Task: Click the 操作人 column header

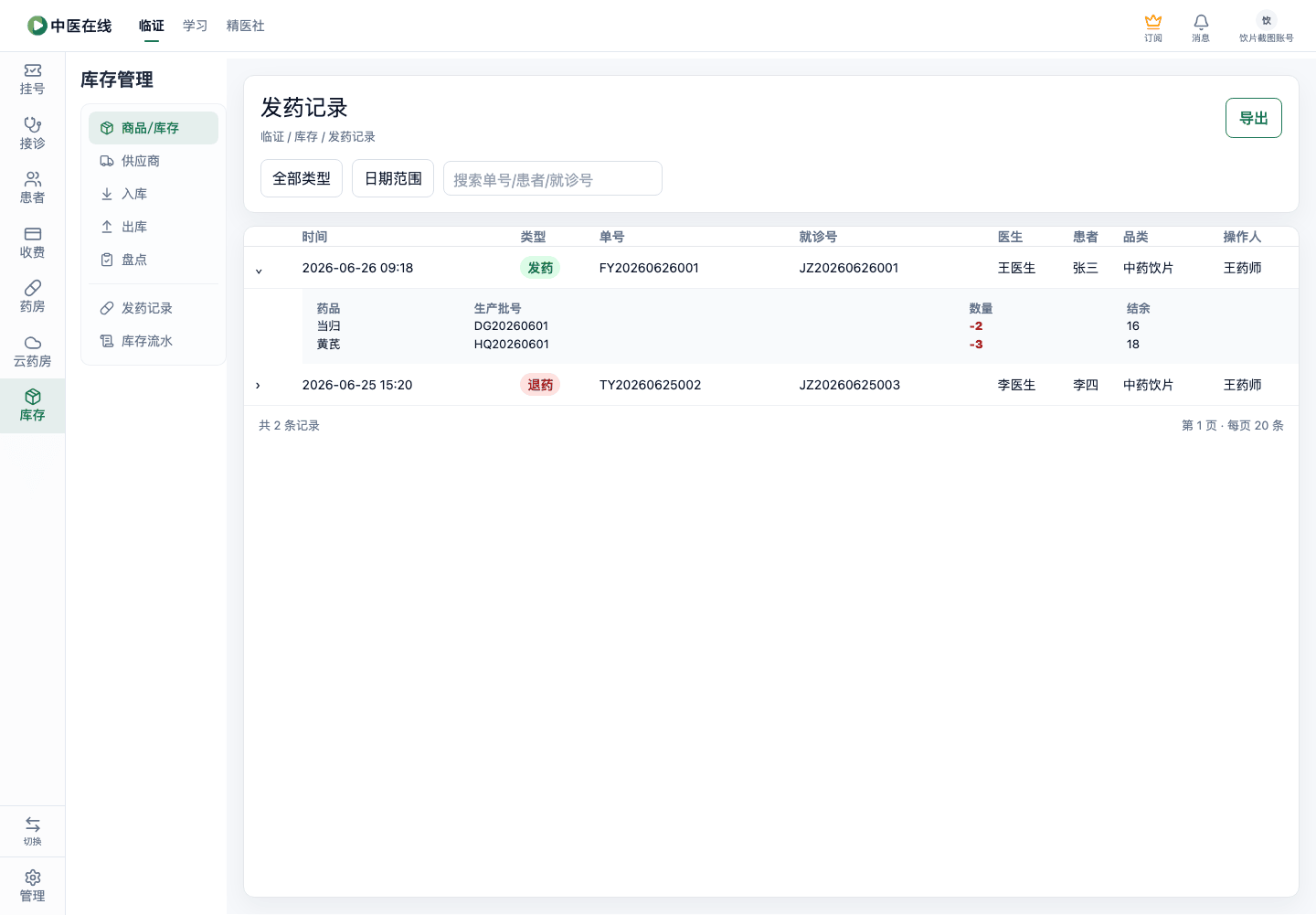Action: (x=1243, y=237)
